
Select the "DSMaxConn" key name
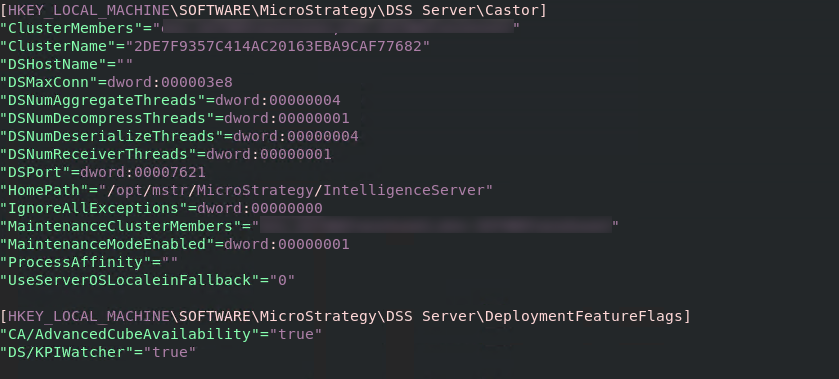49,82
